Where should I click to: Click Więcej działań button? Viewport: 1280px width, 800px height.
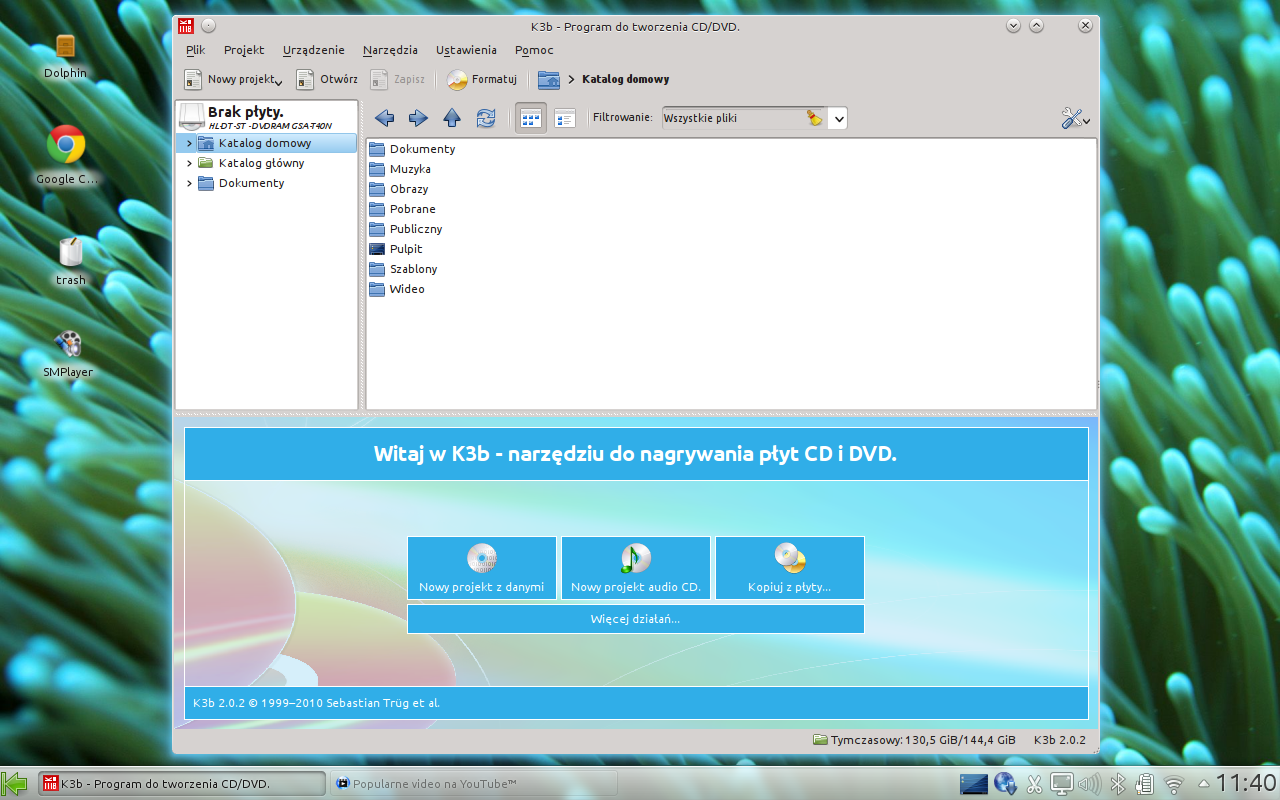pyautogui.click(x=636, y=619)
